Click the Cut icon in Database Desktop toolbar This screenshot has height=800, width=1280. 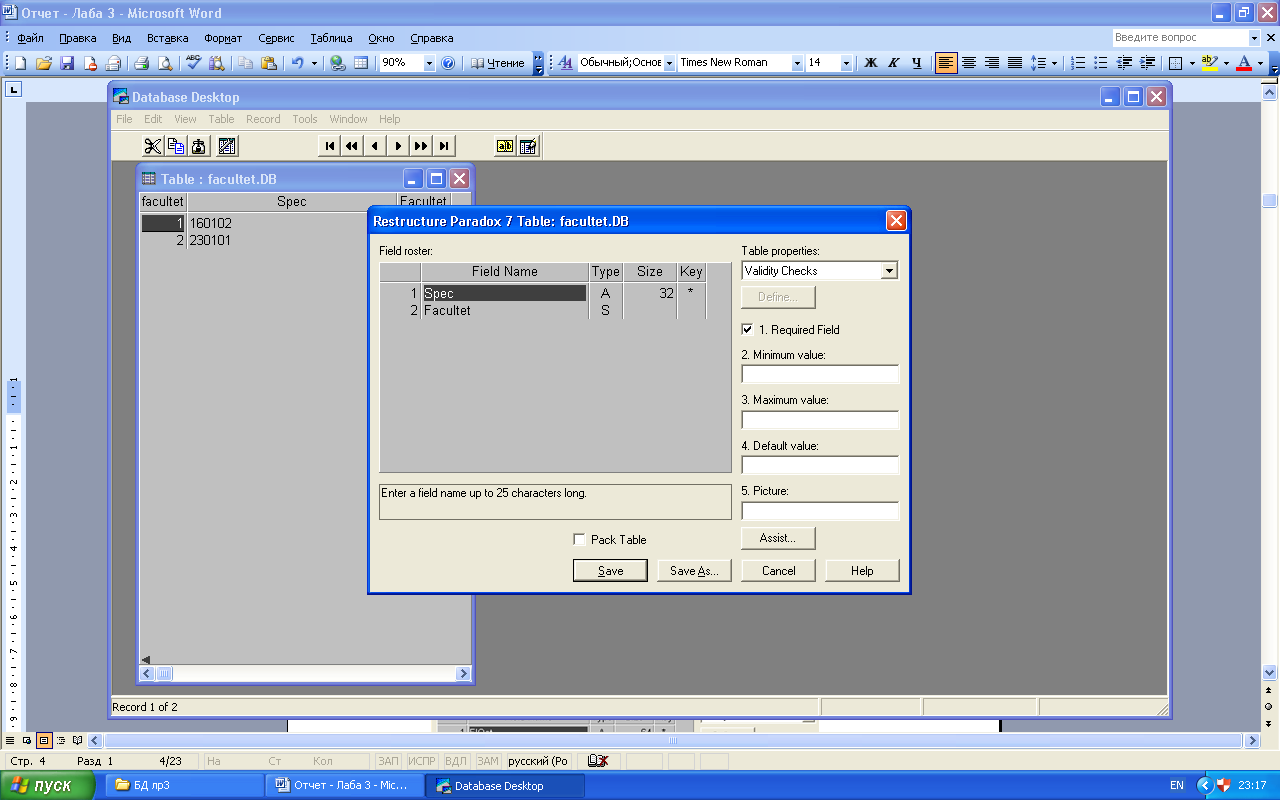pyautogui.click(x=153, y=146)
